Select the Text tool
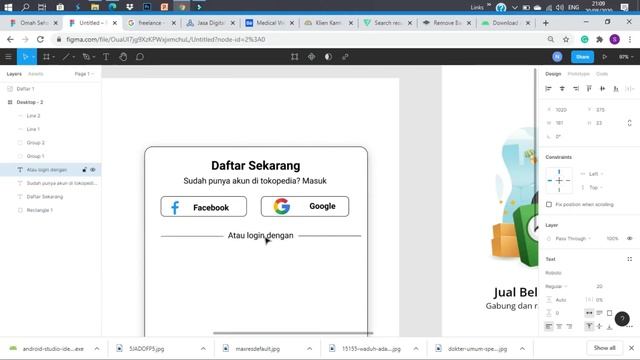This screenshot has height=360, width=640. click(x=106, y=57)
